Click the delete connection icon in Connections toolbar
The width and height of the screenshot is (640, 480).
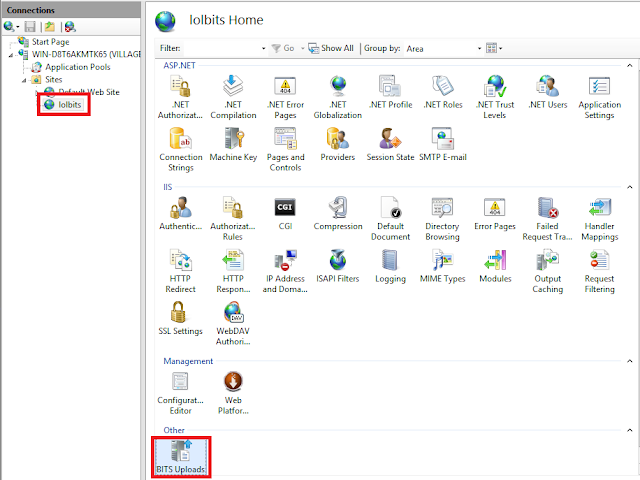70,27
